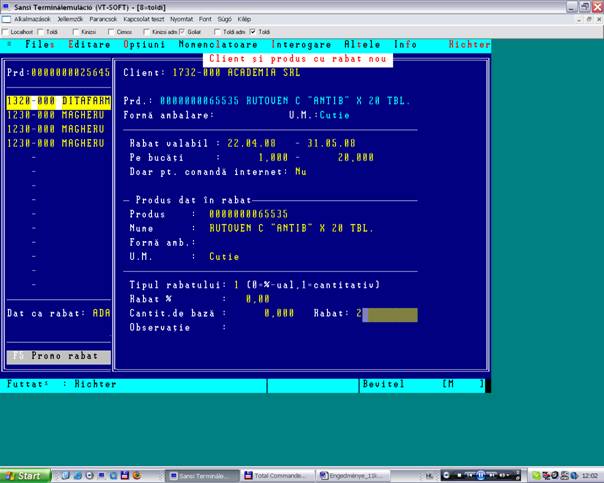Click the client name 1732-000 ACADEMIA SRL

[236, 73]
